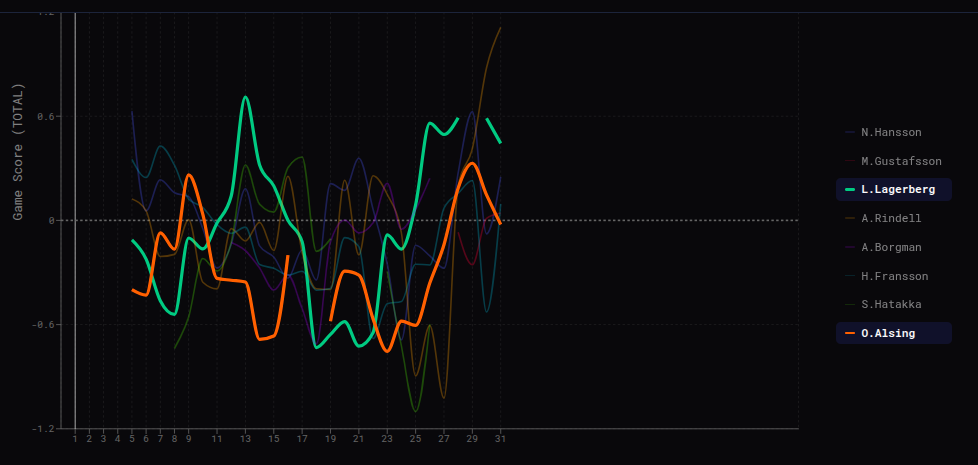Screen dimensions: 978x465
Task: Enable the H.Fransson series in legend
Action: [x=894, y=276]
